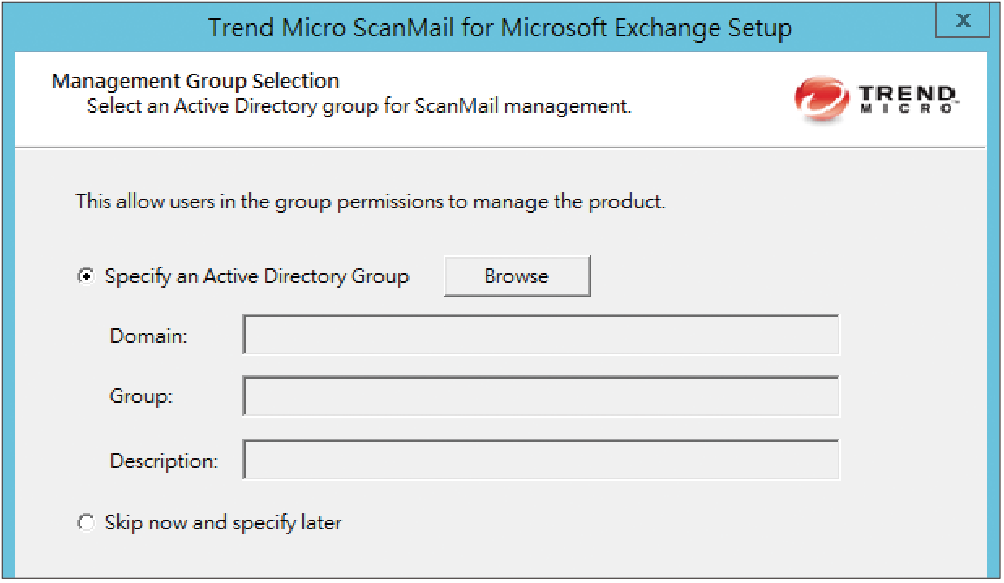
Task: Click the 'Description:' field label
Action: (x=164, y=461)
